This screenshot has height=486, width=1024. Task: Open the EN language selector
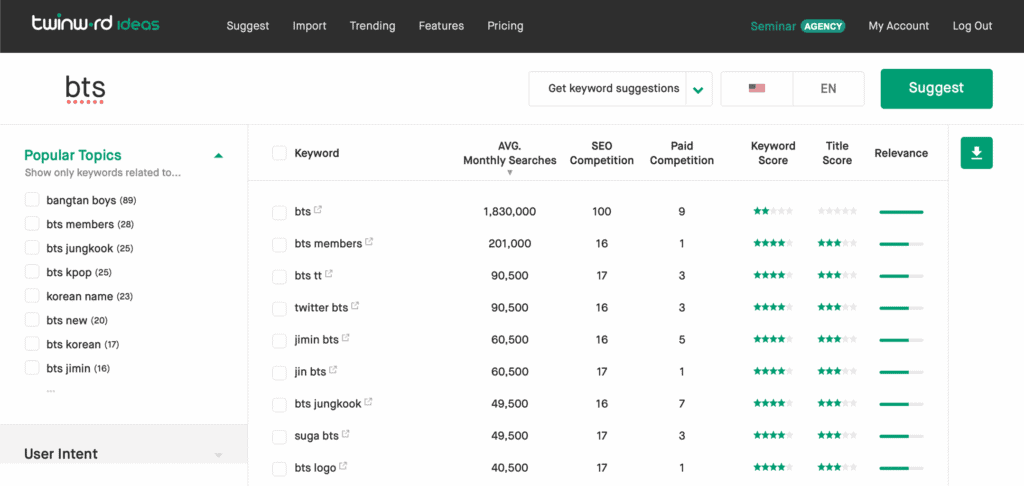coord(828,89)
